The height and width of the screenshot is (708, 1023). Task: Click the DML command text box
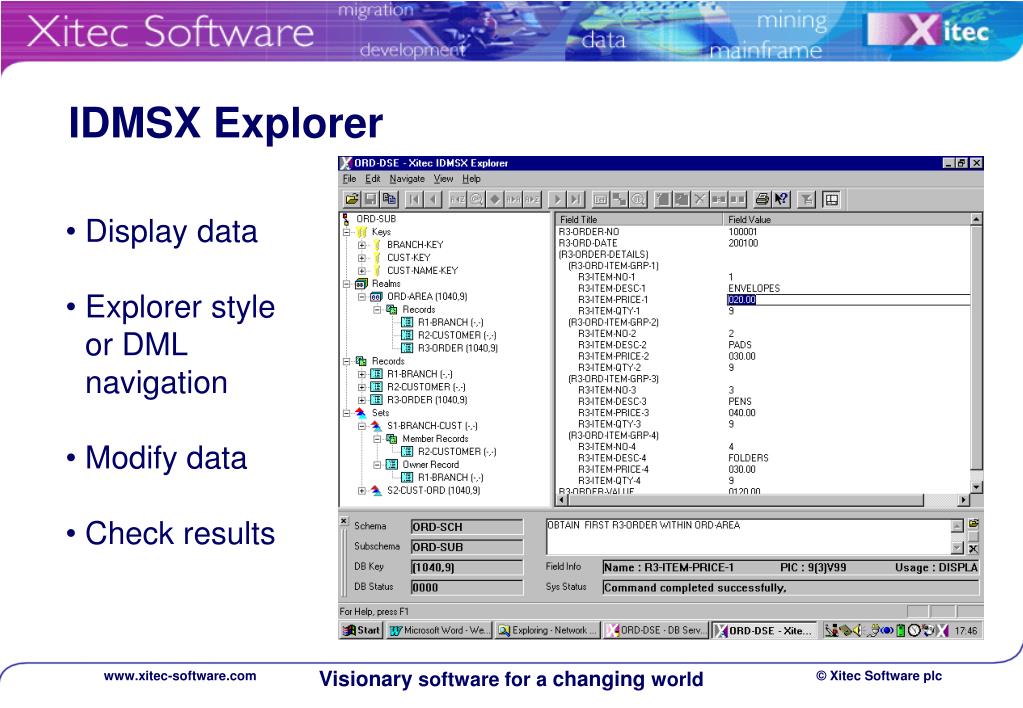(748, 536)
